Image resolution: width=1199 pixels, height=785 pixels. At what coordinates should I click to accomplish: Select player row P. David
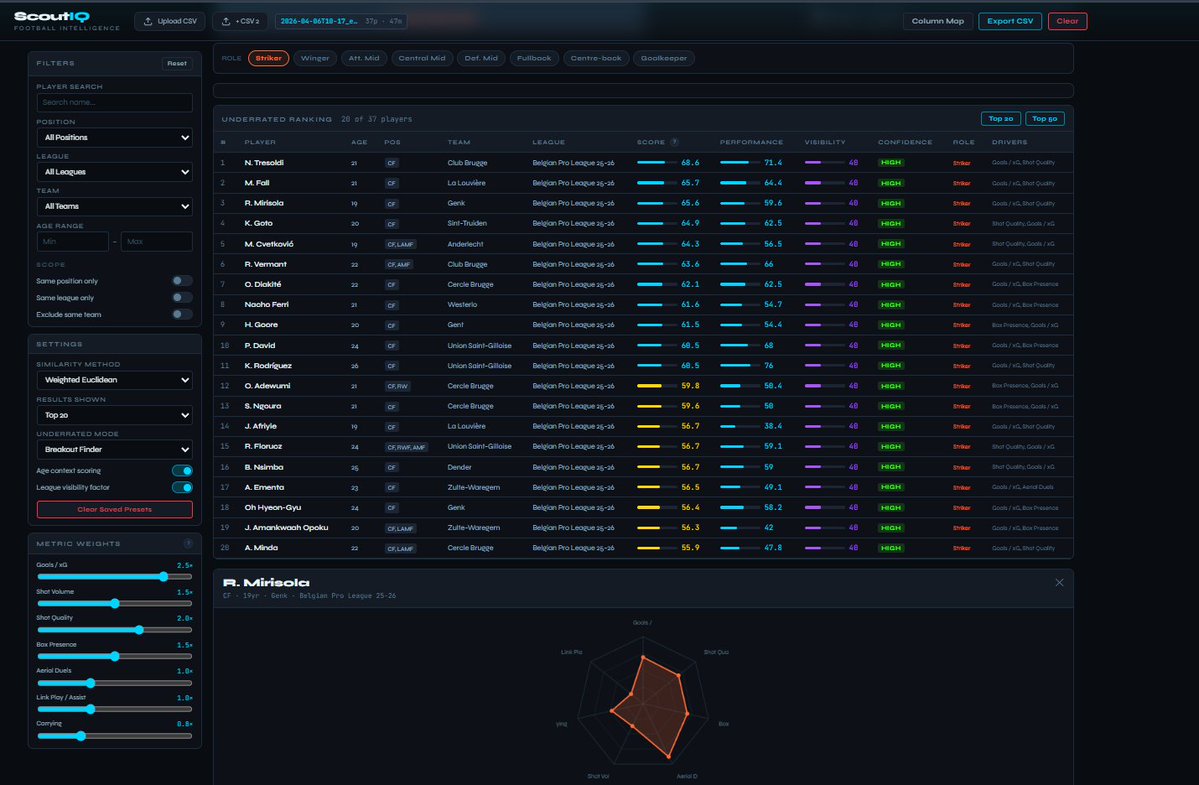tap(643, 345)
